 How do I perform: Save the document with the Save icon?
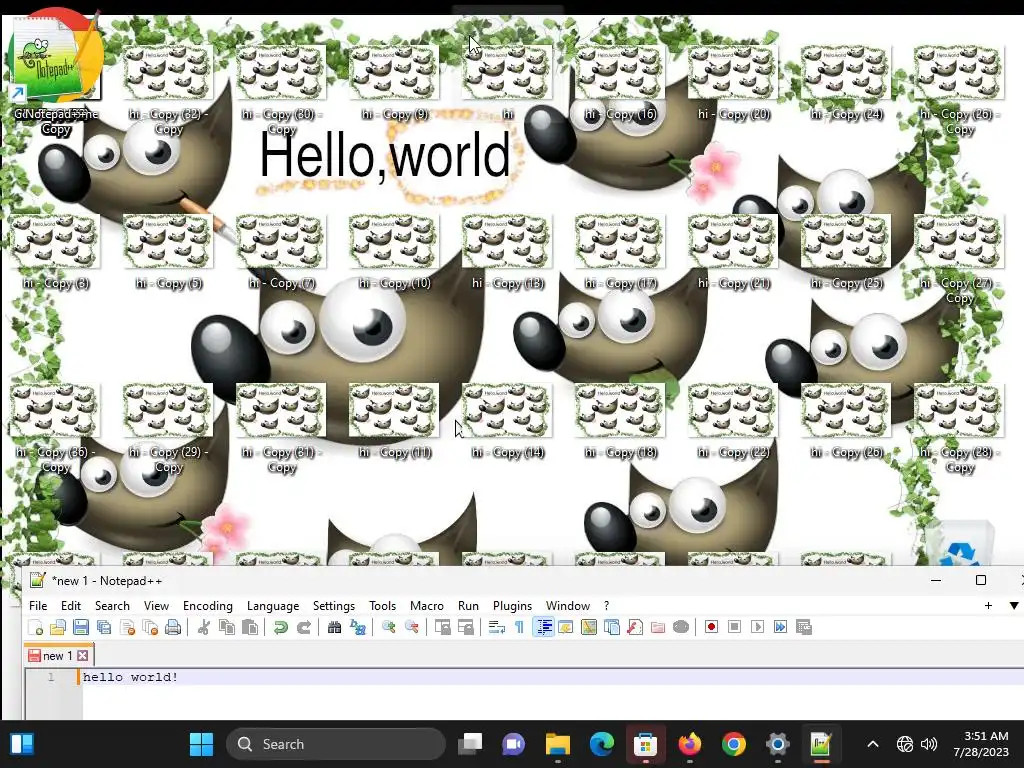pos(80,628)
